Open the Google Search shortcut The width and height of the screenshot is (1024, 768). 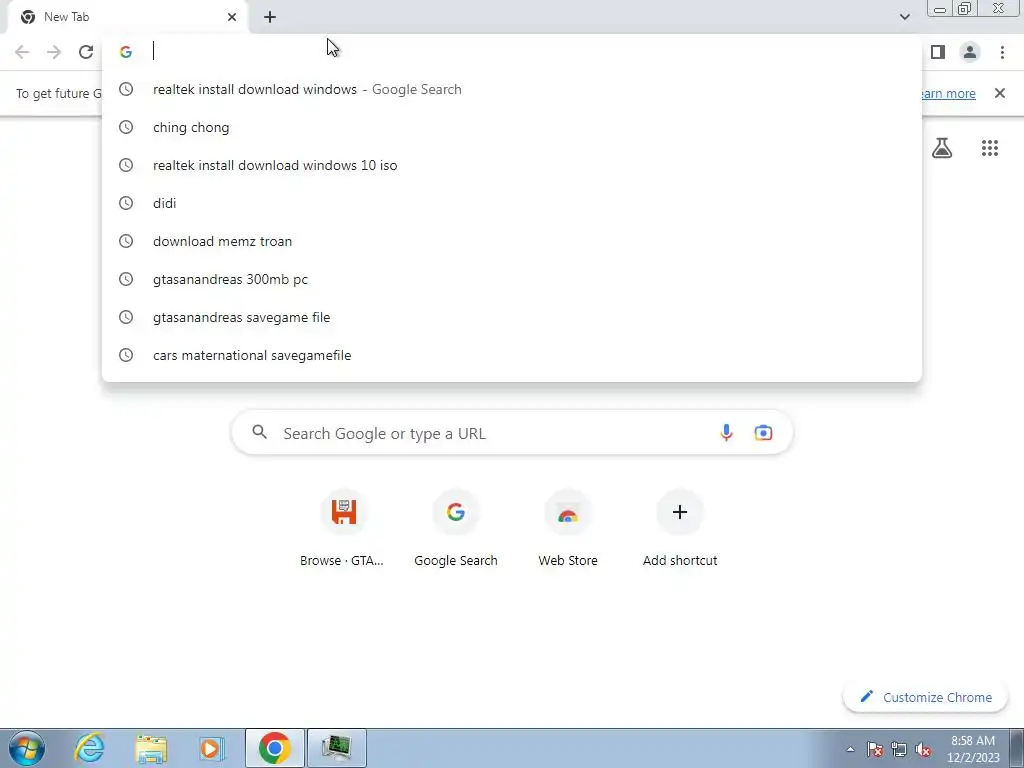coord(456,528)
